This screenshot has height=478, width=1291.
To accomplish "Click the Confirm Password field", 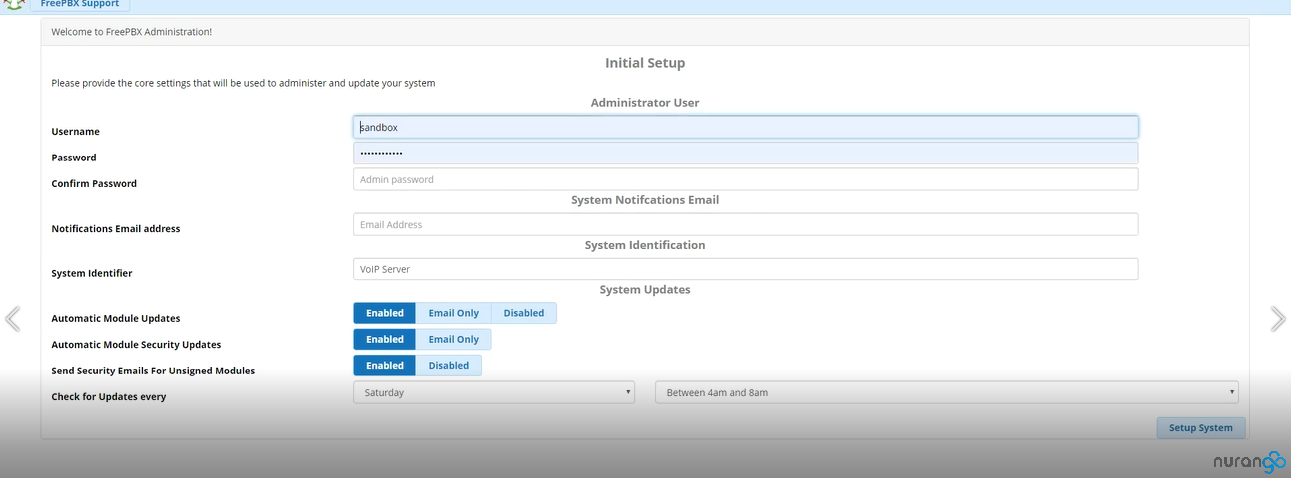I will [745, 179].
